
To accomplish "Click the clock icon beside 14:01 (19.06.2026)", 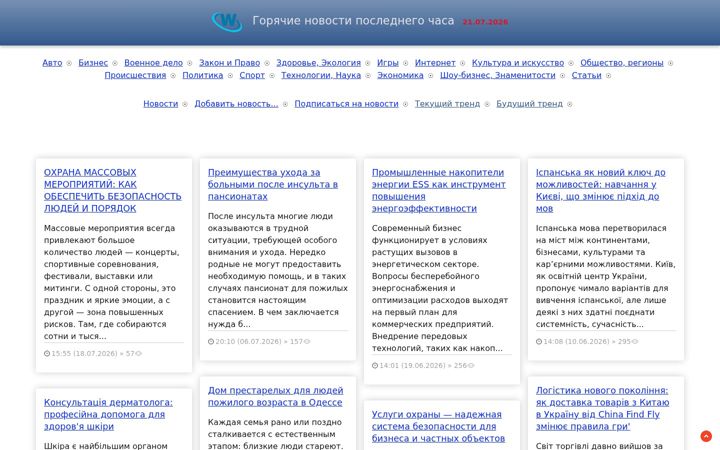I will (x=375, y=366).
